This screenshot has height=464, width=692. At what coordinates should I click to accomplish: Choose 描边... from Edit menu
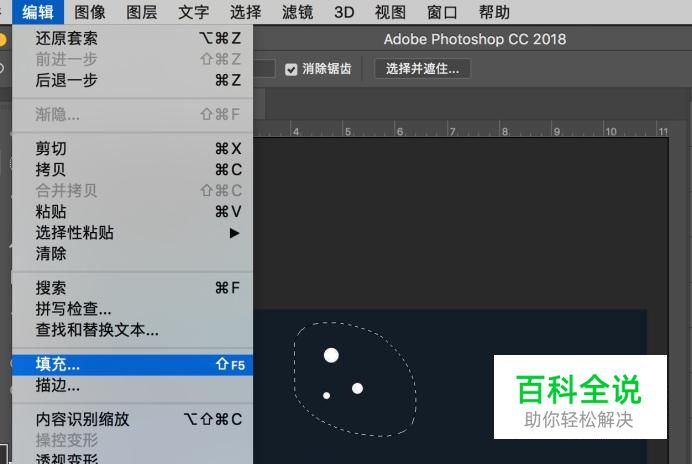(x=132, y=385)
